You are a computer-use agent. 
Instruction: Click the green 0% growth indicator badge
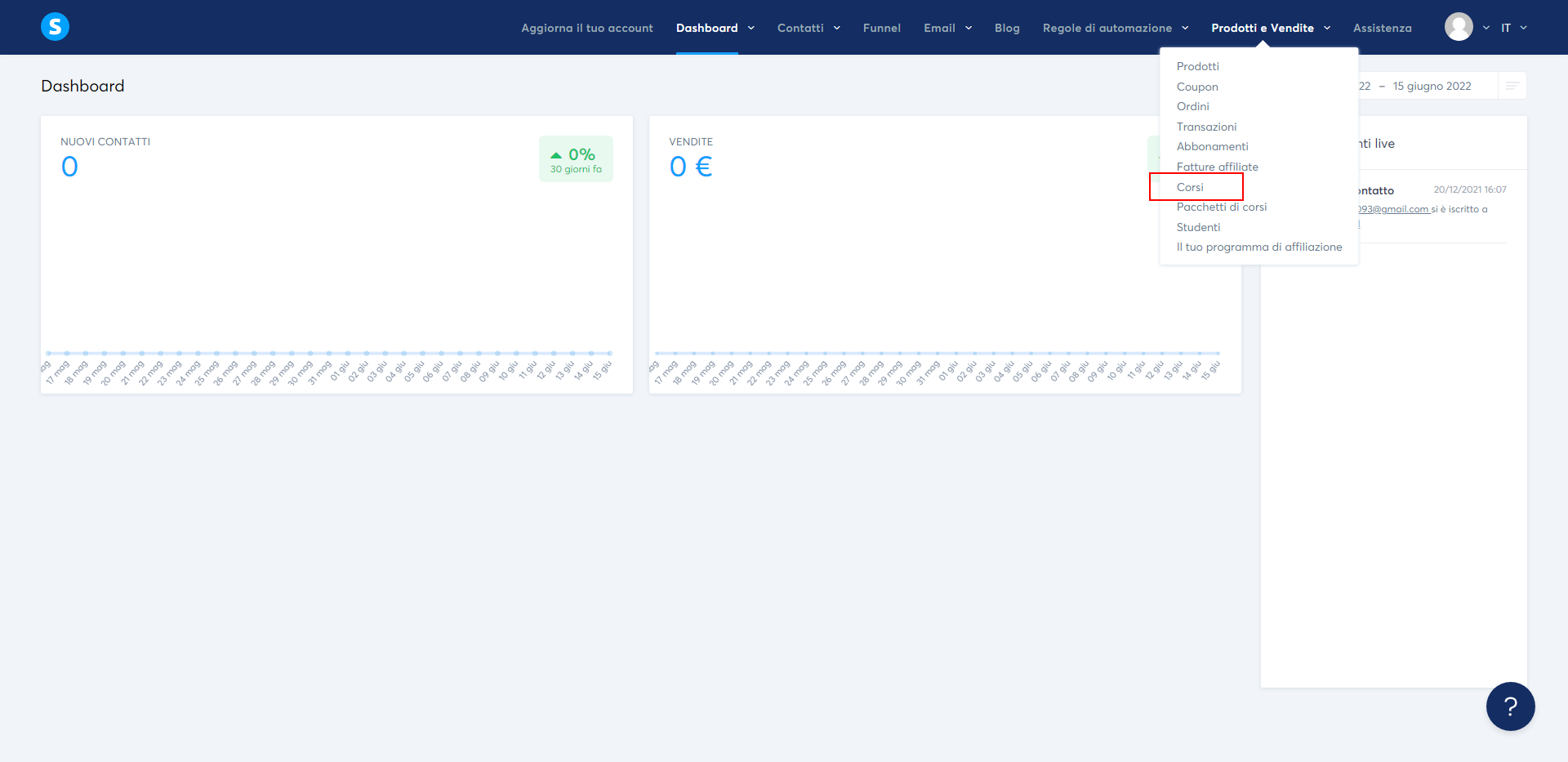coord(576,158)
